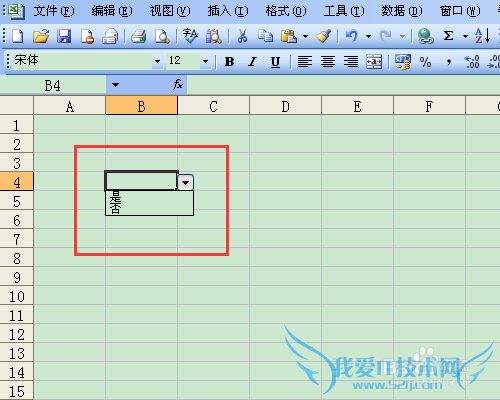Toggle center alignment

click(328, 62)
